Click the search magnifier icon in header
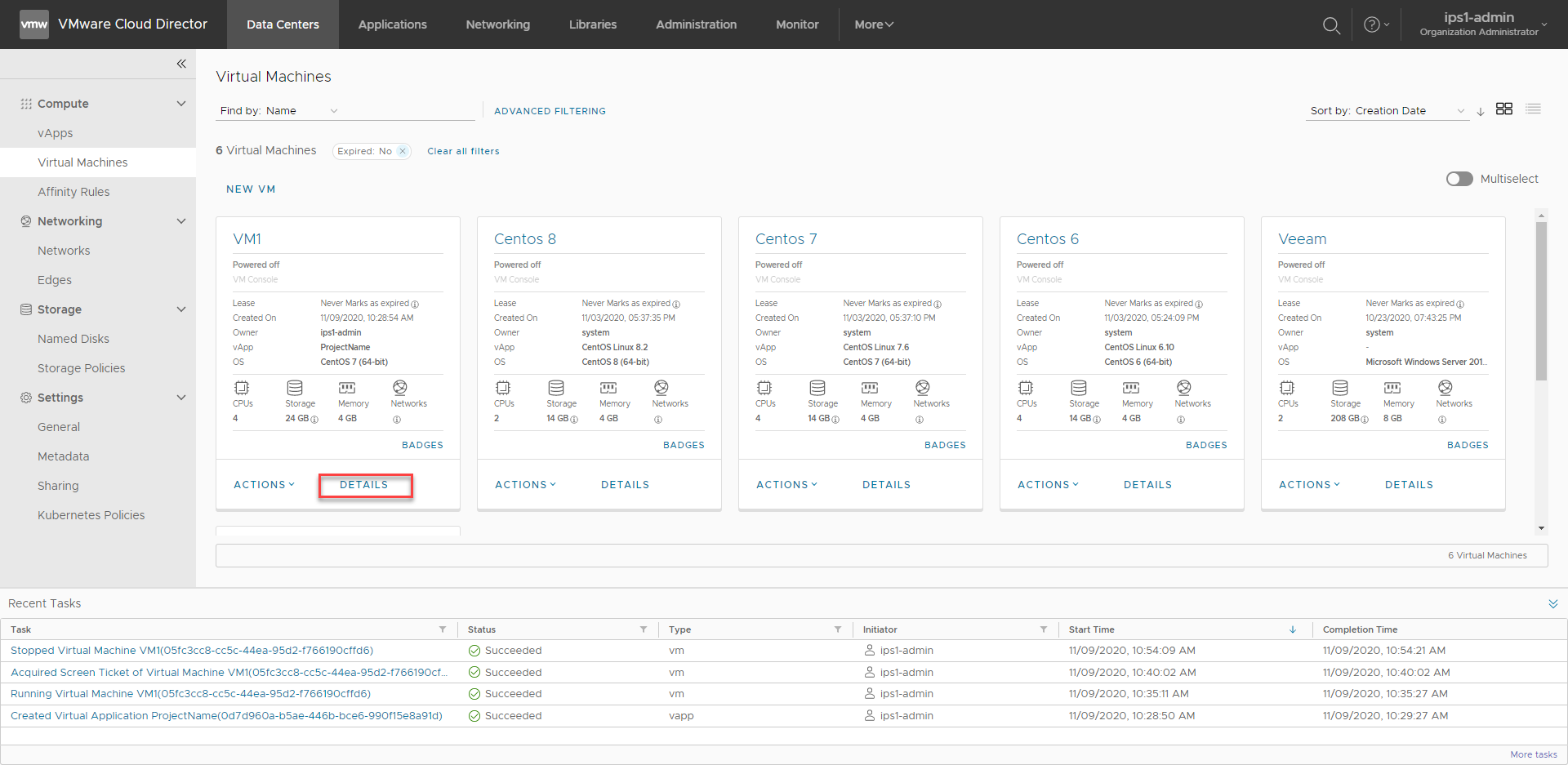 (1331, 25)
